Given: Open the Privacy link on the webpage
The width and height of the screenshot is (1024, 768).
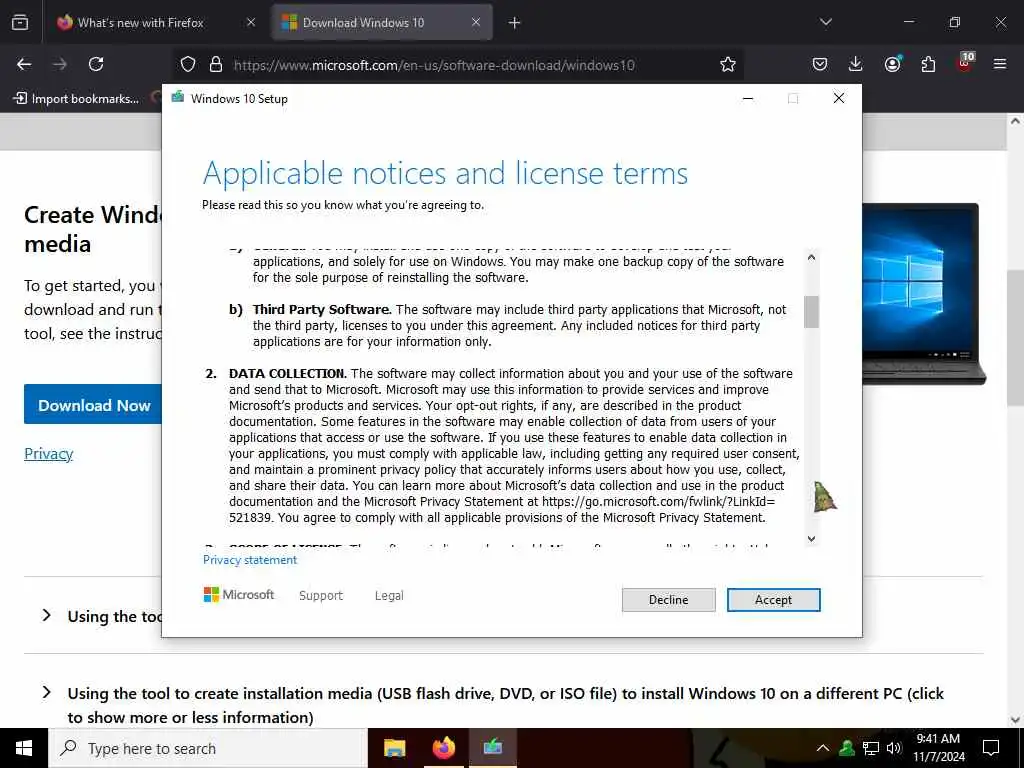Looking at the screenshot, I should [x=48, y=453].
